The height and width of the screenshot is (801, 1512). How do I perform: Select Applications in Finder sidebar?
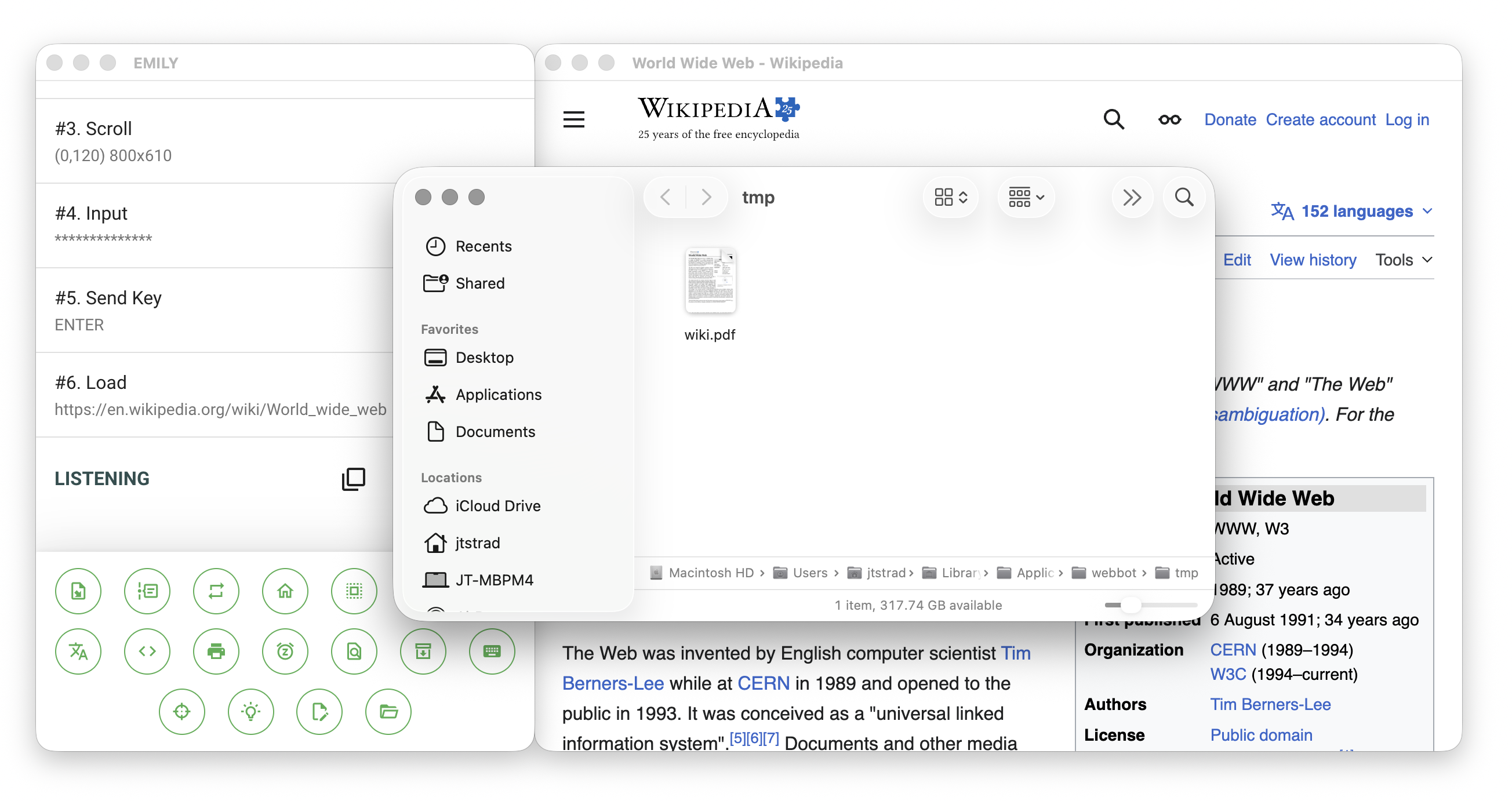click(498, 395)
